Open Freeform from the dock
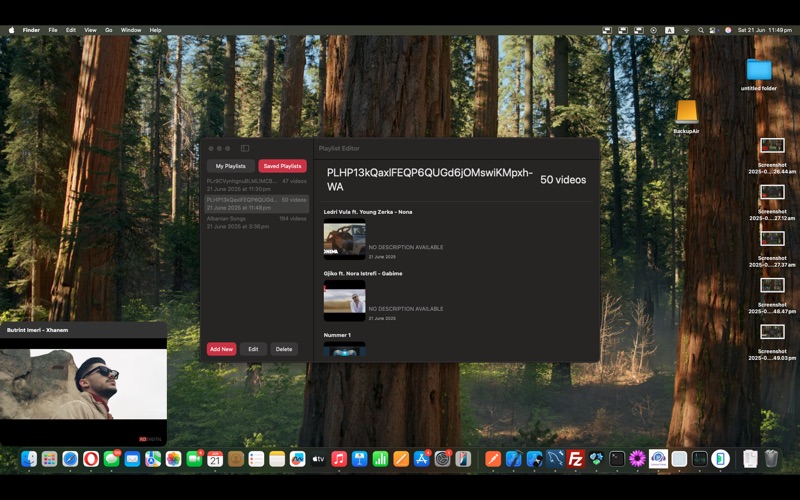 pos(297,459)
